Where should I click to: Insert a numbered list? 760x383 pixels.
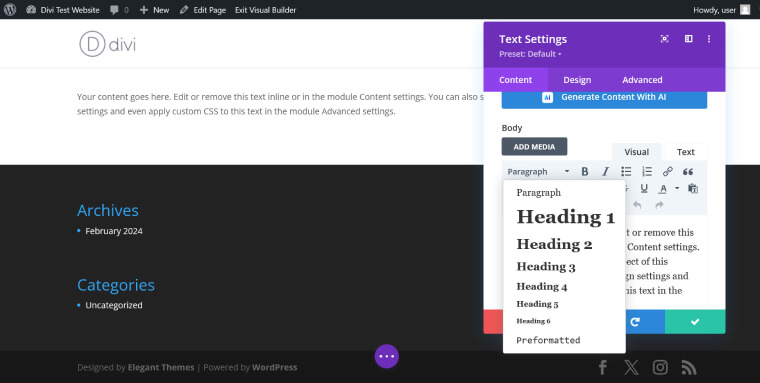[647, 172]
